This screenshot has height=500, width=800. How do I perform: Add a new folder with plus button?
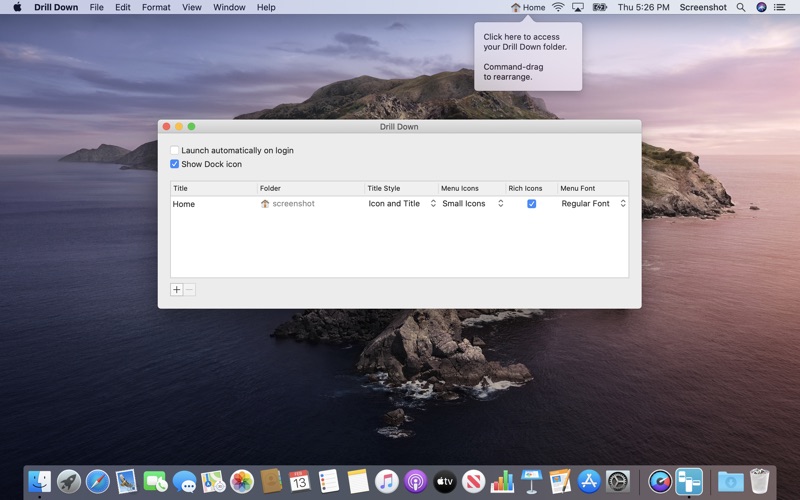[177, 290]
